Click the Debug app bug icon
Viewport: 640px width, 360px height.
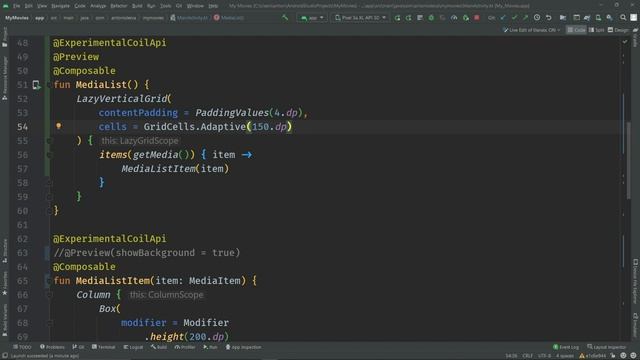[431, 18]
